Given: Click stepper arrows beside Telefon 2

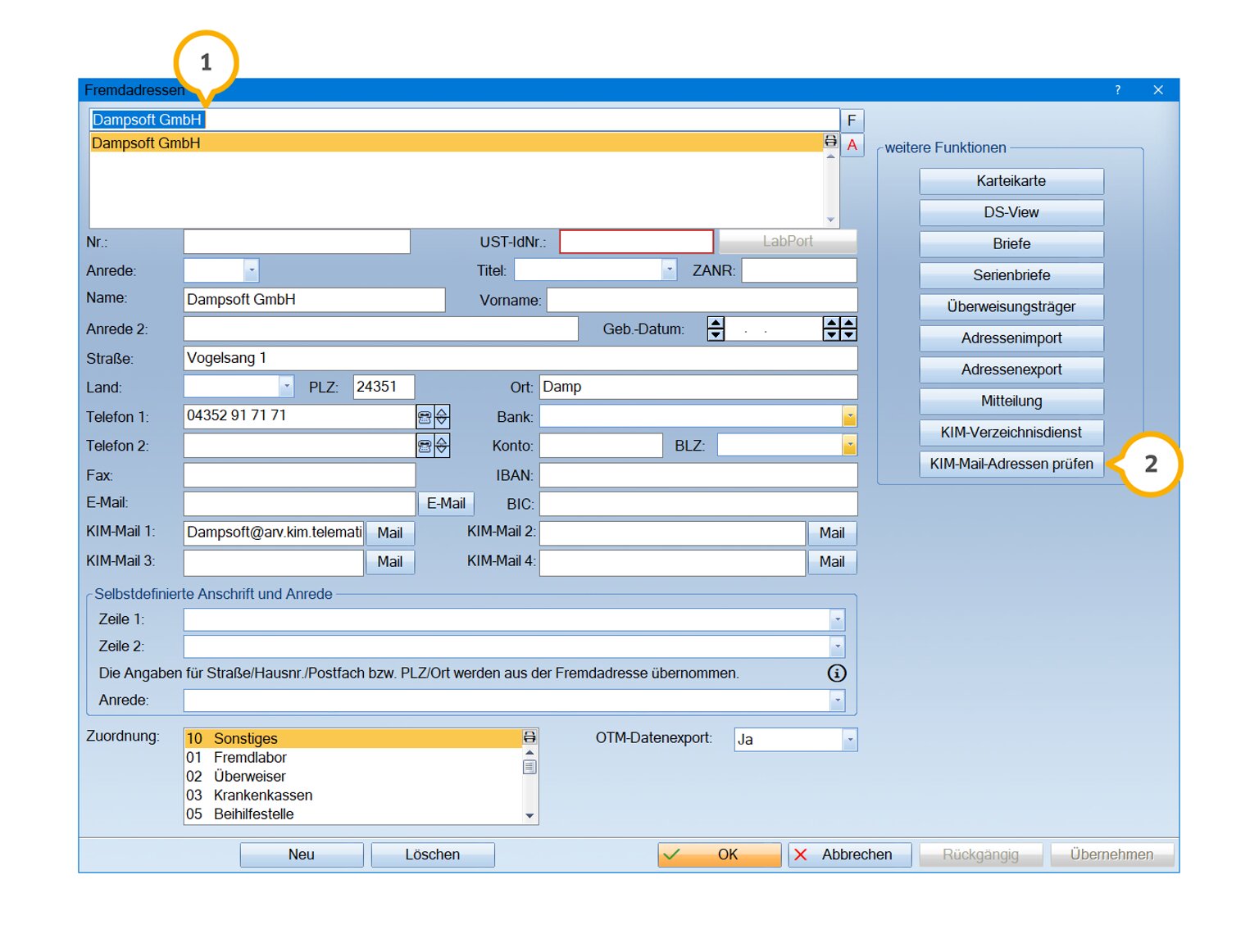Looking at the screenshot, I should [x=442, y=447].
